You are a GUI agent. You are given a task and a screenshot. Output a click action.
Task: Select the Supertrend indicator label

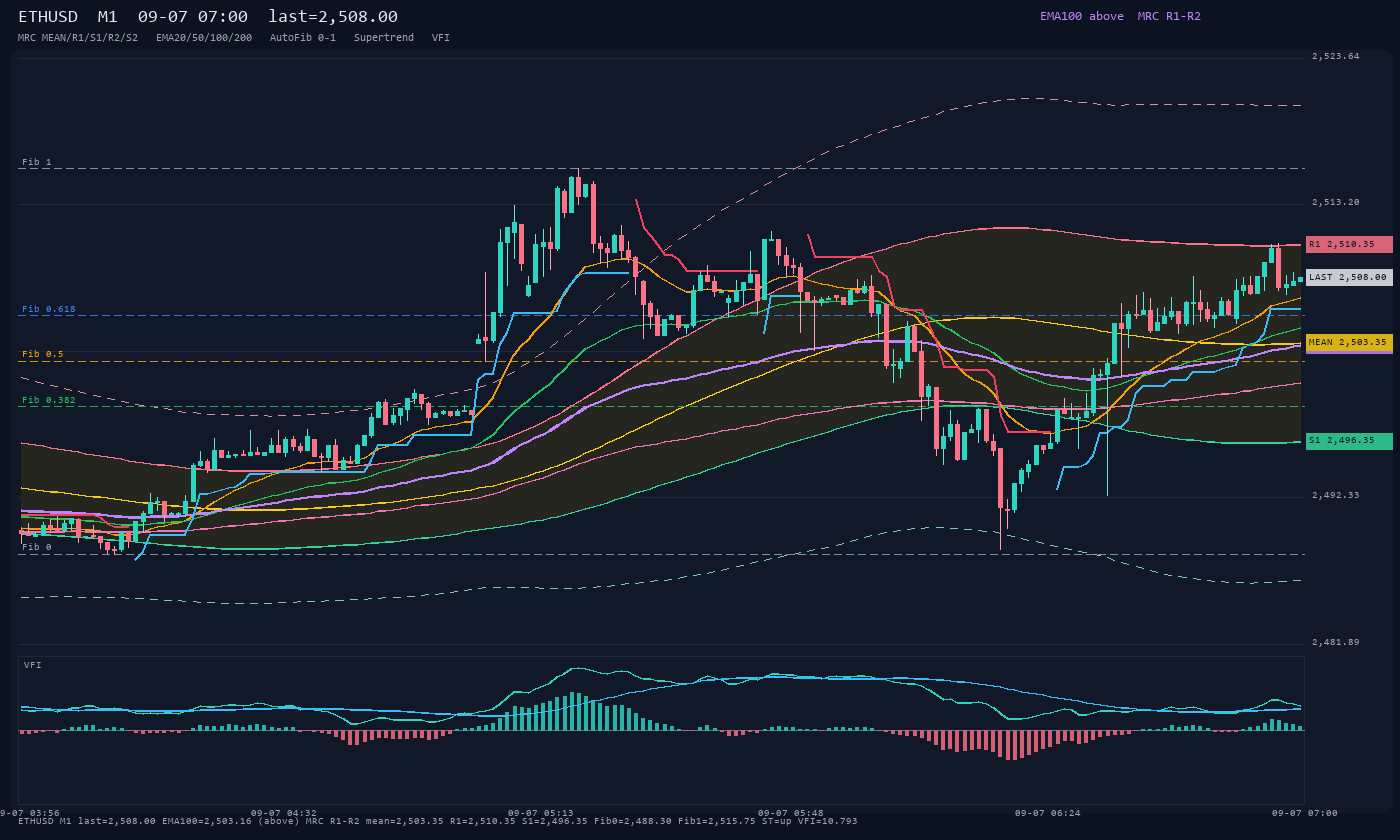(x=384, y=37)
